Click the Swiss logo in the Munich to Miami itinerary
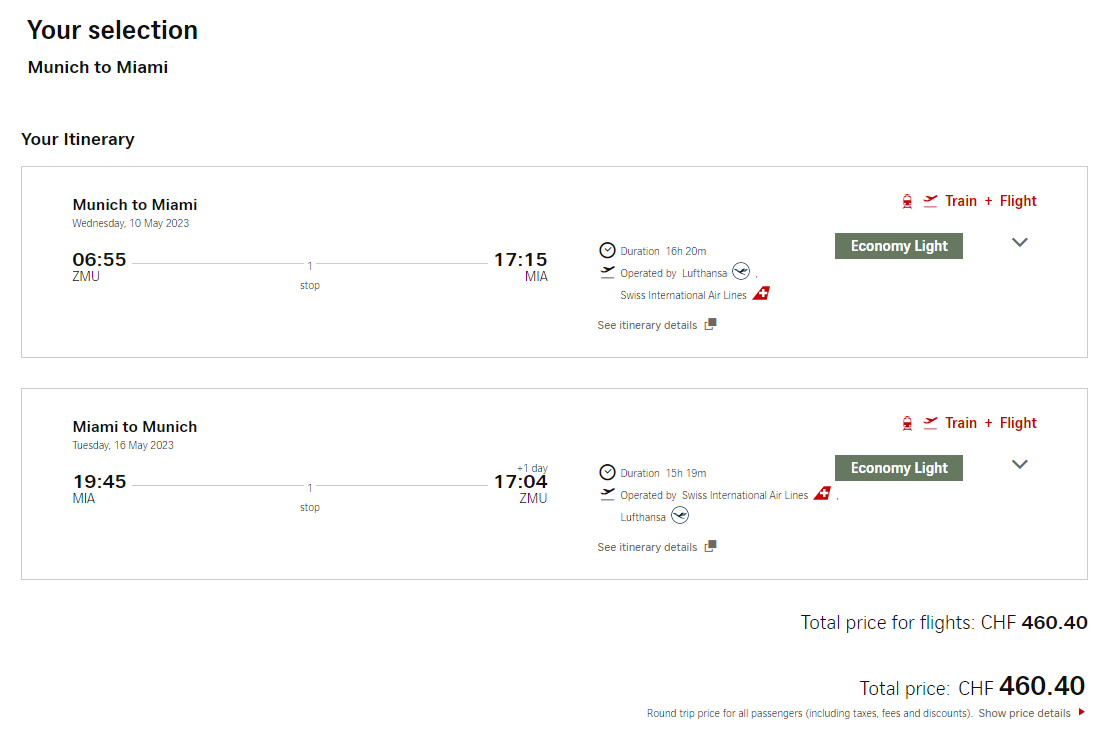 (761, 294)
